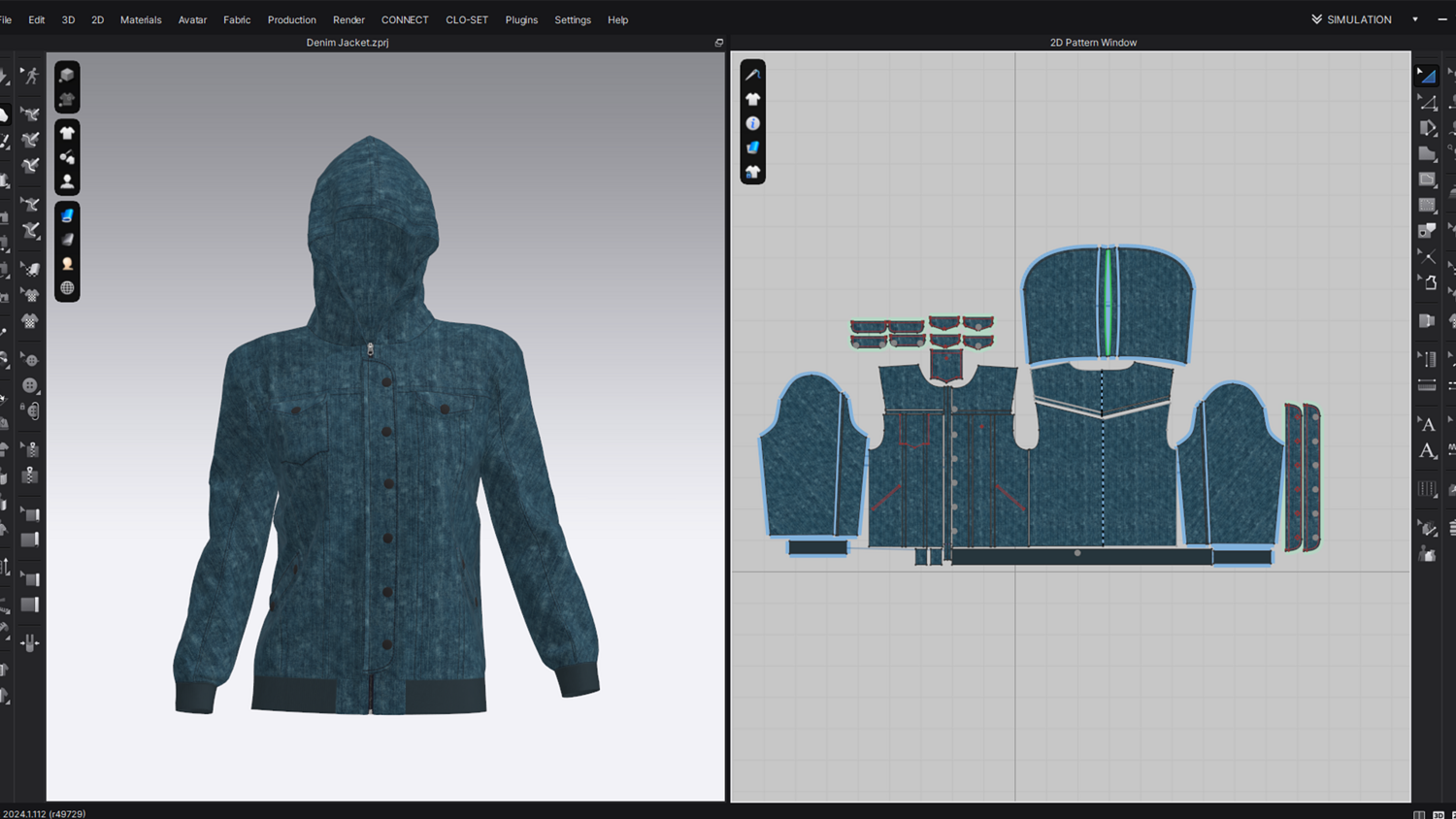Open the 2D menu
1456x819 pixels.
point(98,19)
